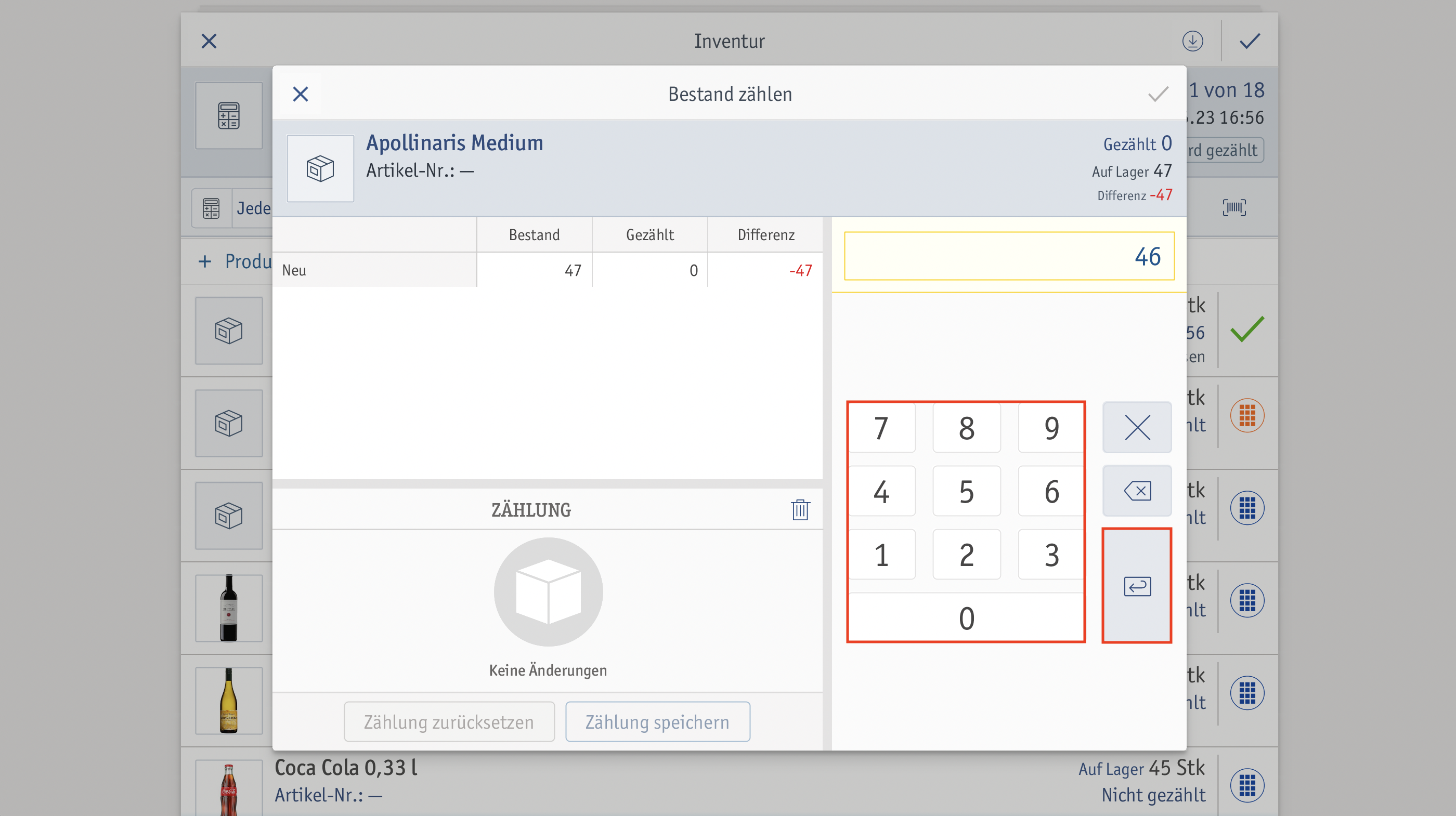Delete the last digit with backspace key
The image size is (1456, 816).
point(1137,491)
